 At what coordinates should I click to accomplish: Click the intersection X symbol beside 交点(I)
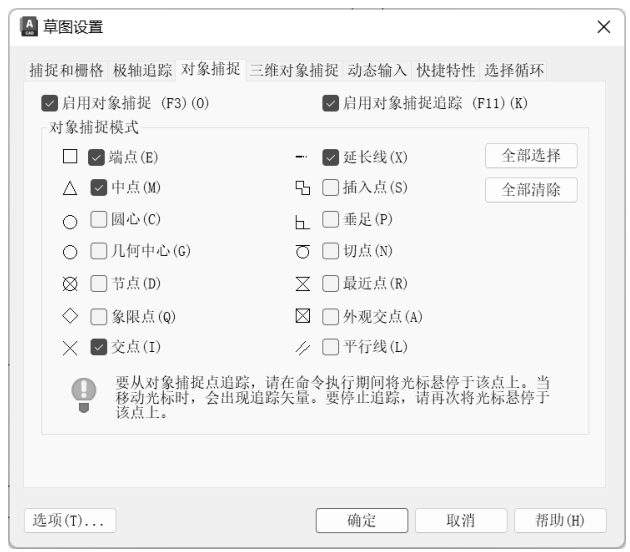point(69,347)
